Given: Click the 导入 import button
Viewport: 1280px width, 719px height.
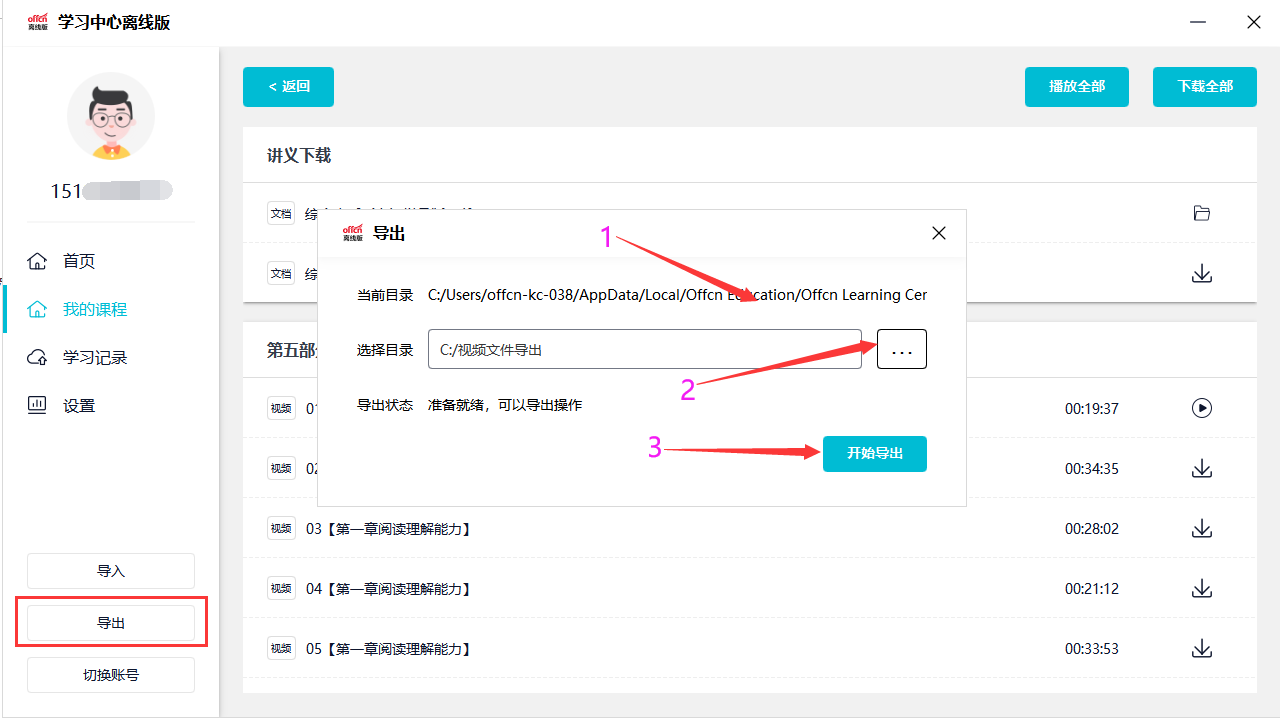Looking at the screenshot, I should pos(111,571).
